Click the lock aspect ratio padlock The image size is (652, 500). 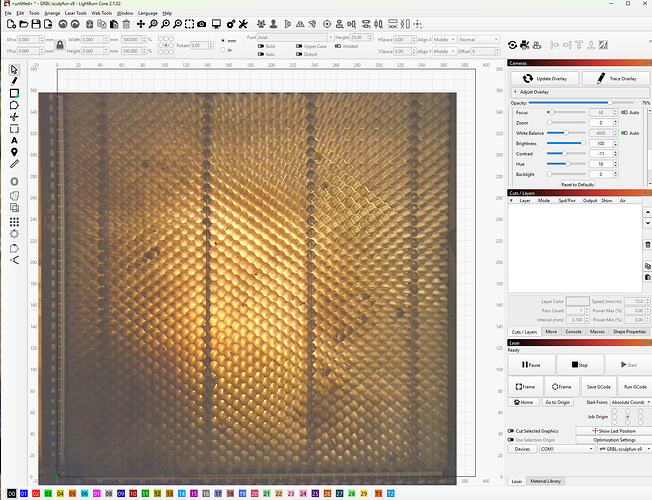click(x=60, y=45)
